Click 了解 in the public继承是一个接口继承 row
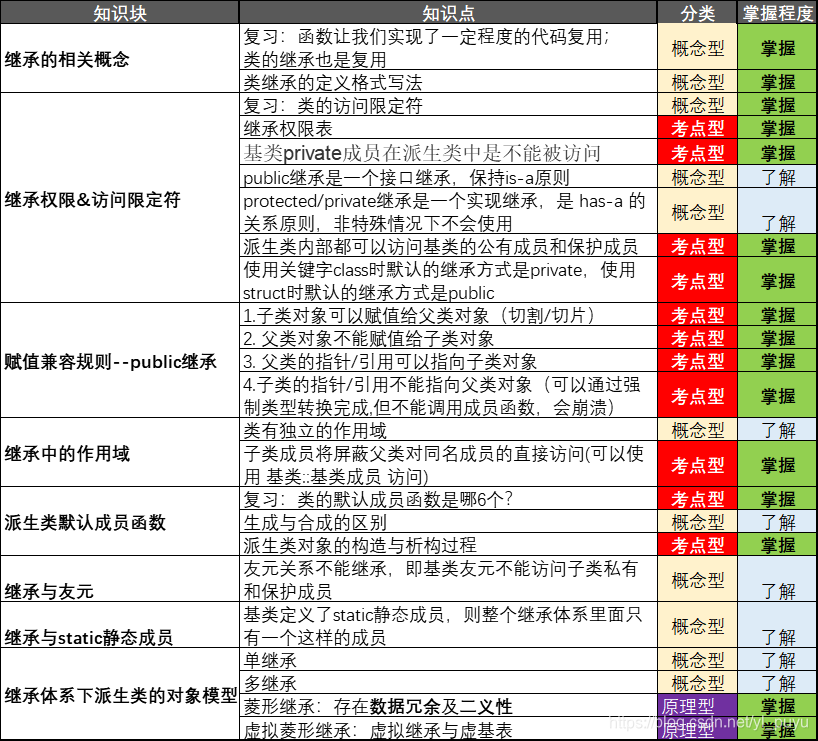 click(x=777, y=176)
